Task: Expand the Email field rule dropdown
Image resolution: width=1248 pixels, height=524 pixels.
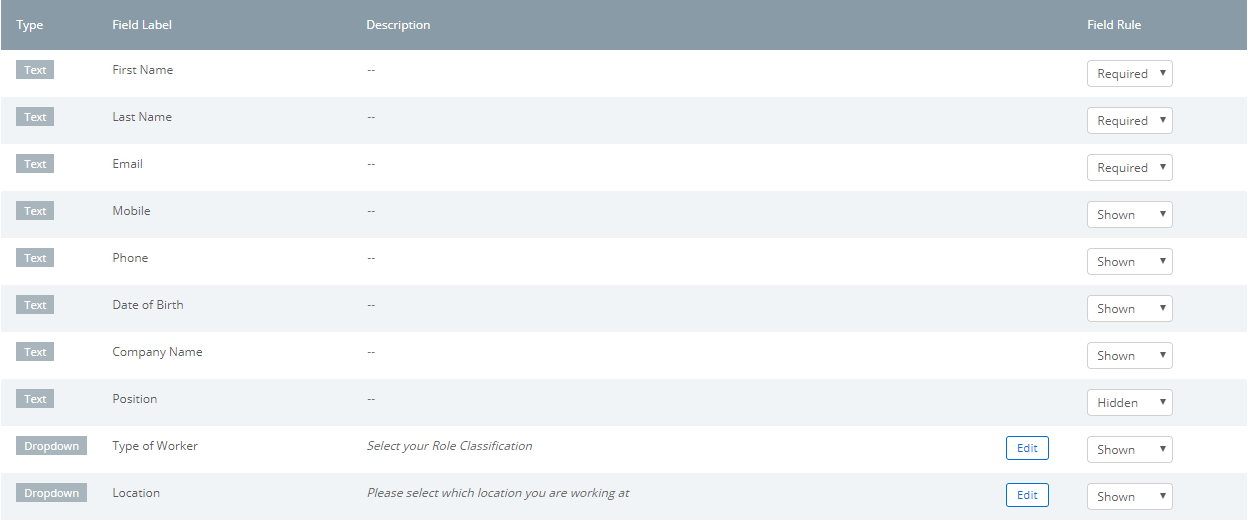Action: click(1129, 168)
